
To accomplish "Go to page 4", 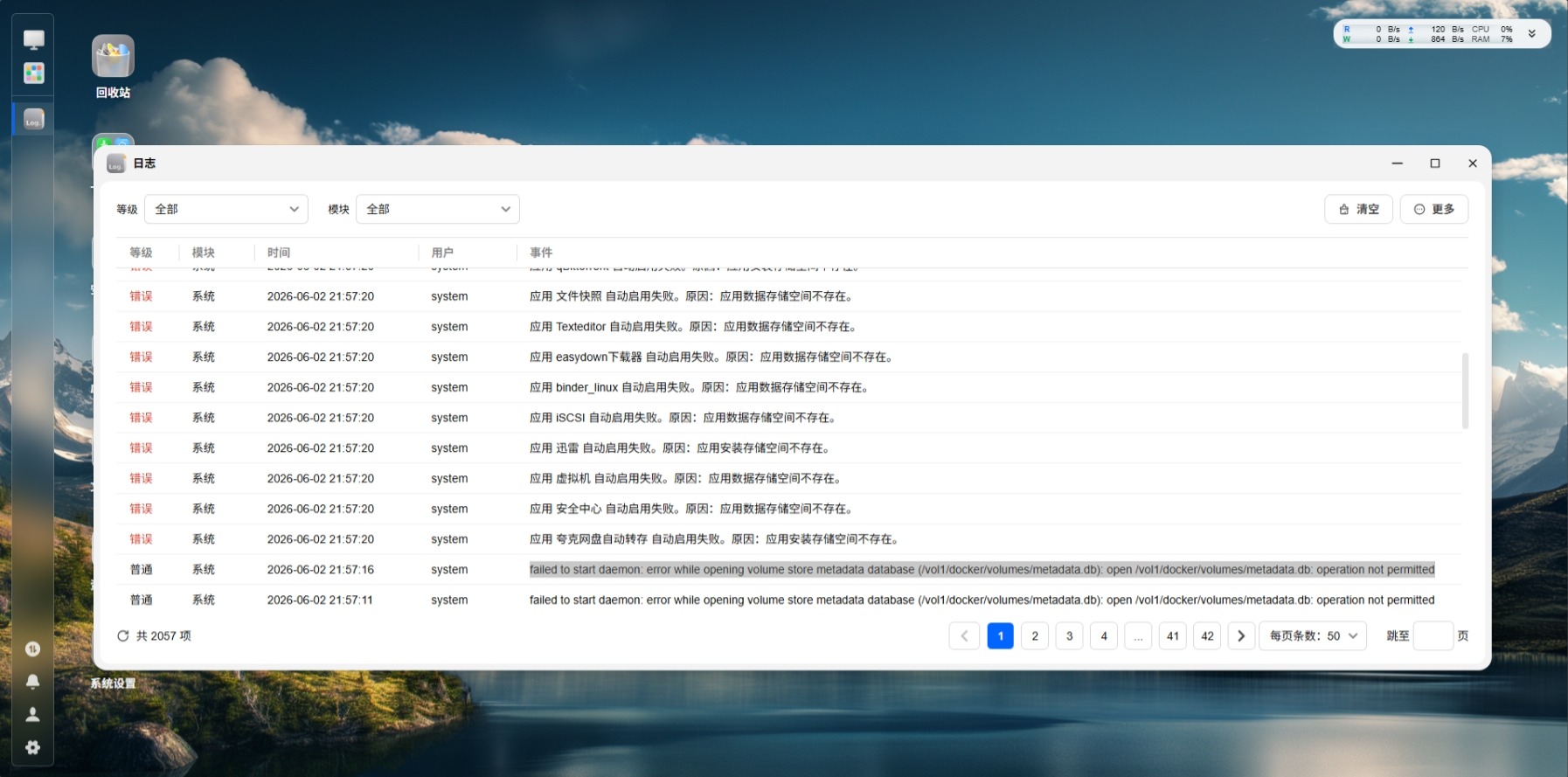I will click(1104, 636).
